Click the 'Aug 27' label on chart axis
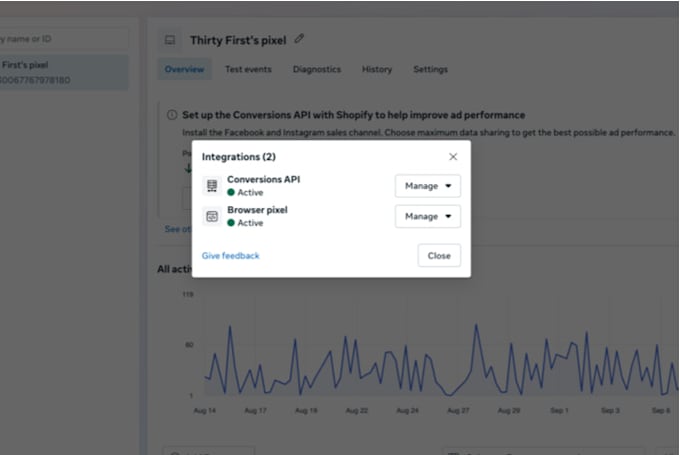Screen dimensions: 680x455 click(x=458, y=410)
